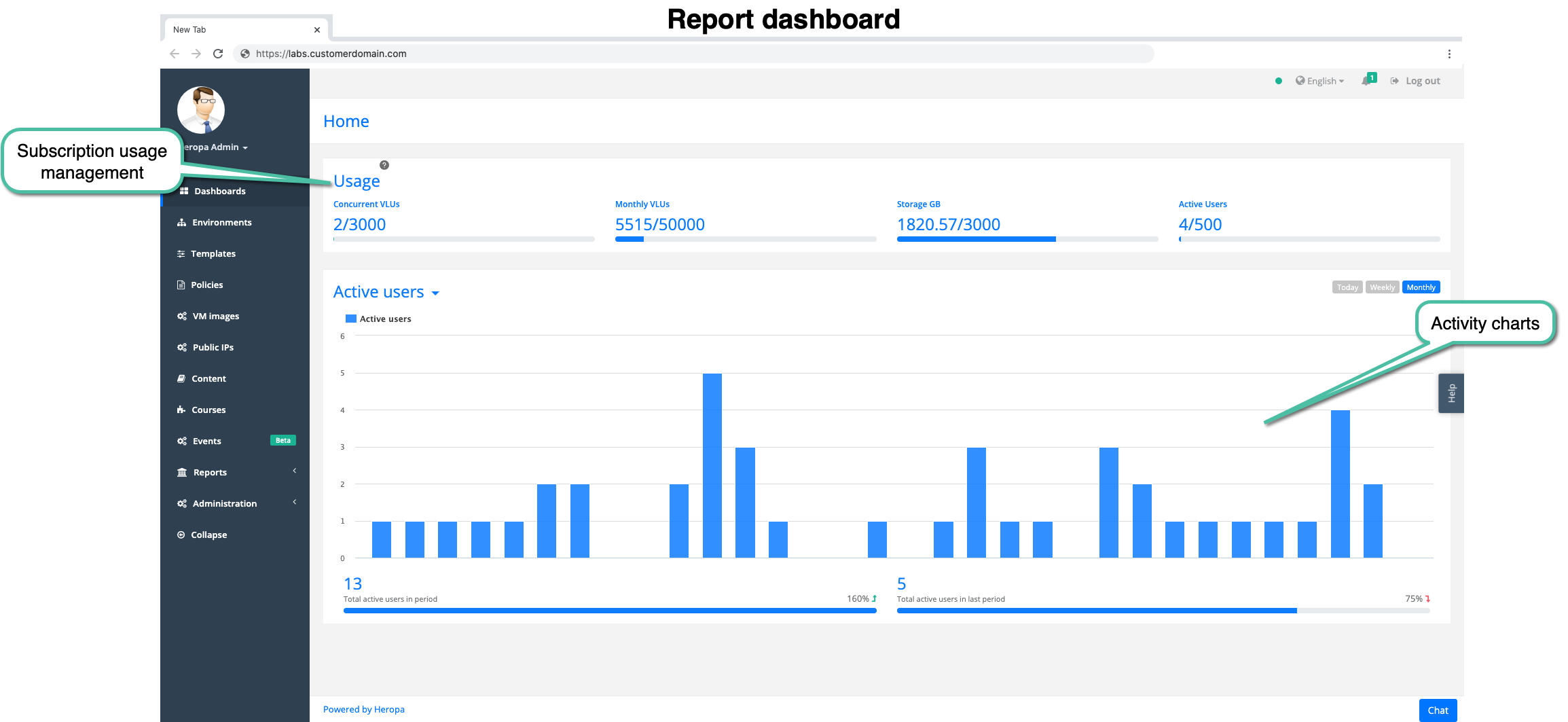Open the Chat button
Viewport: 1568px width, 722px height.
click(1438, 710)
